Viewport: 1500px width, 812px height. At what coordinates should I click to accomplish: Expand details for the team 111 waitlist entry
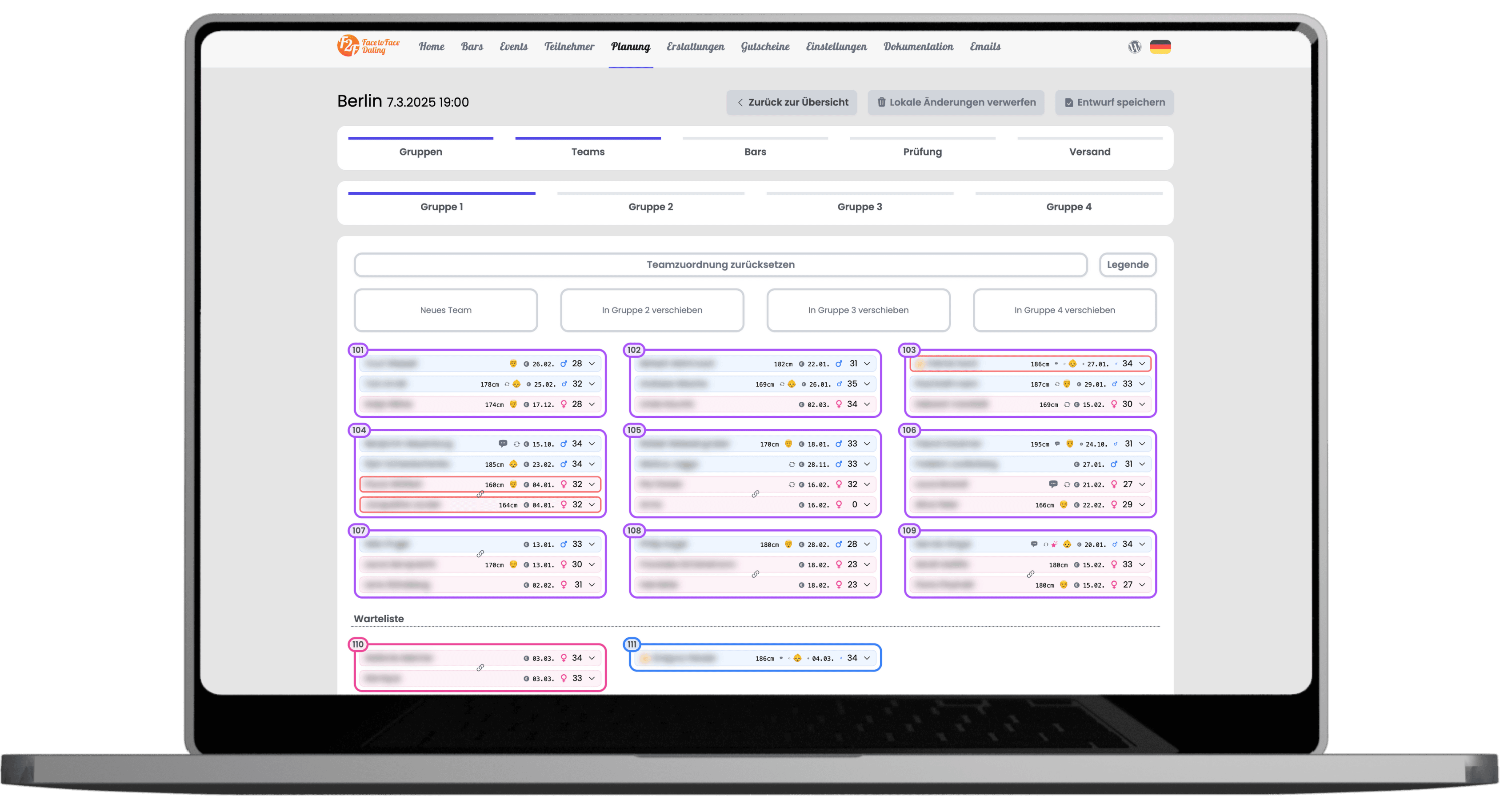[x=867, y=658]
